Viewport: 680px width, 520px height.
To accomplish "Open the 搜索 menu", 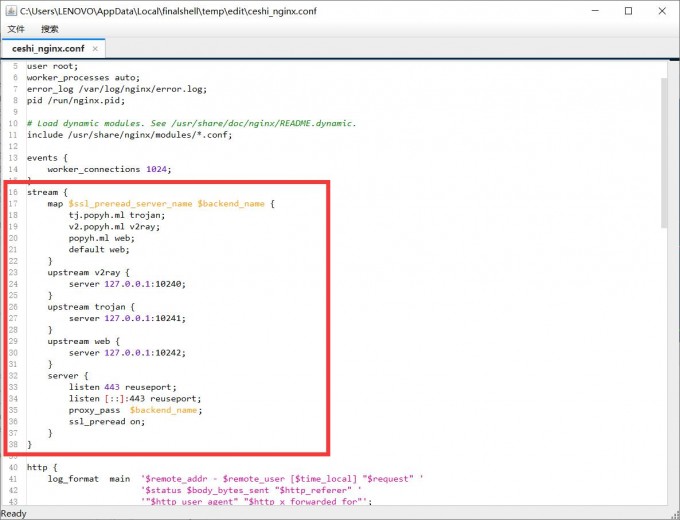I will (49, 29).
